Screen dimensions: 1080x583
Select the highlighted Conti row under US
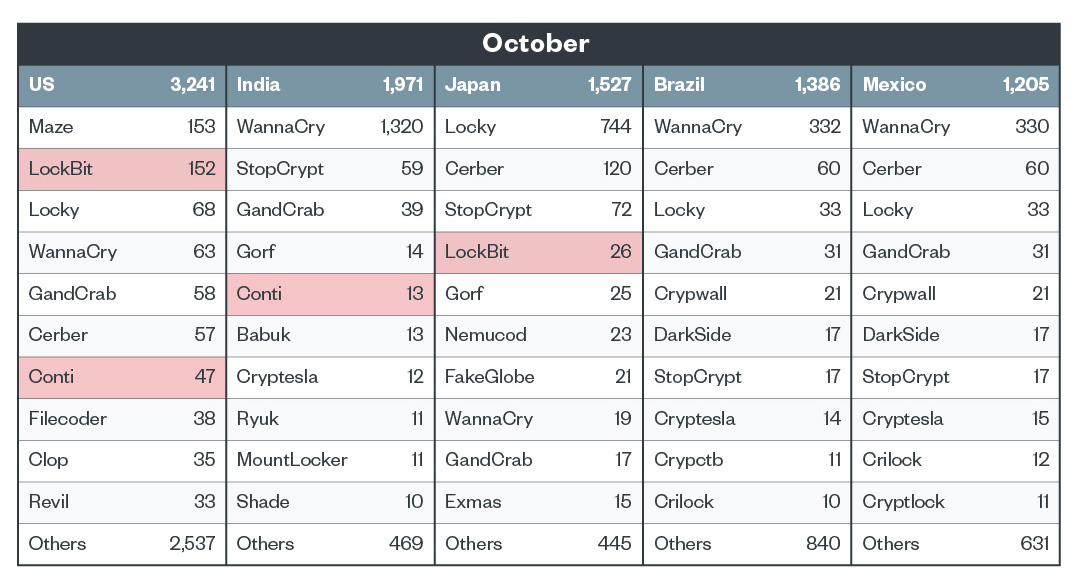pyautogui.click(x=122, y=377)
